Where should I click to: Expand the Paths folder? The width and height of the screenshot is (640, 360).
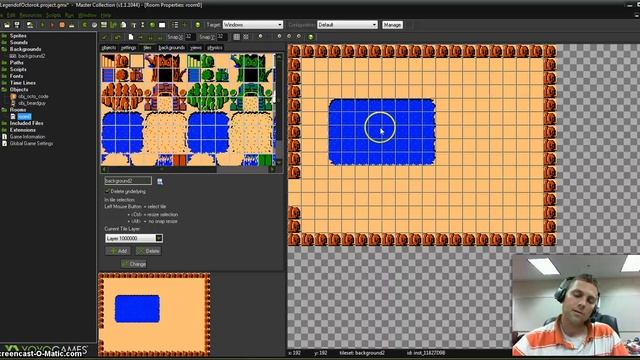4,63
